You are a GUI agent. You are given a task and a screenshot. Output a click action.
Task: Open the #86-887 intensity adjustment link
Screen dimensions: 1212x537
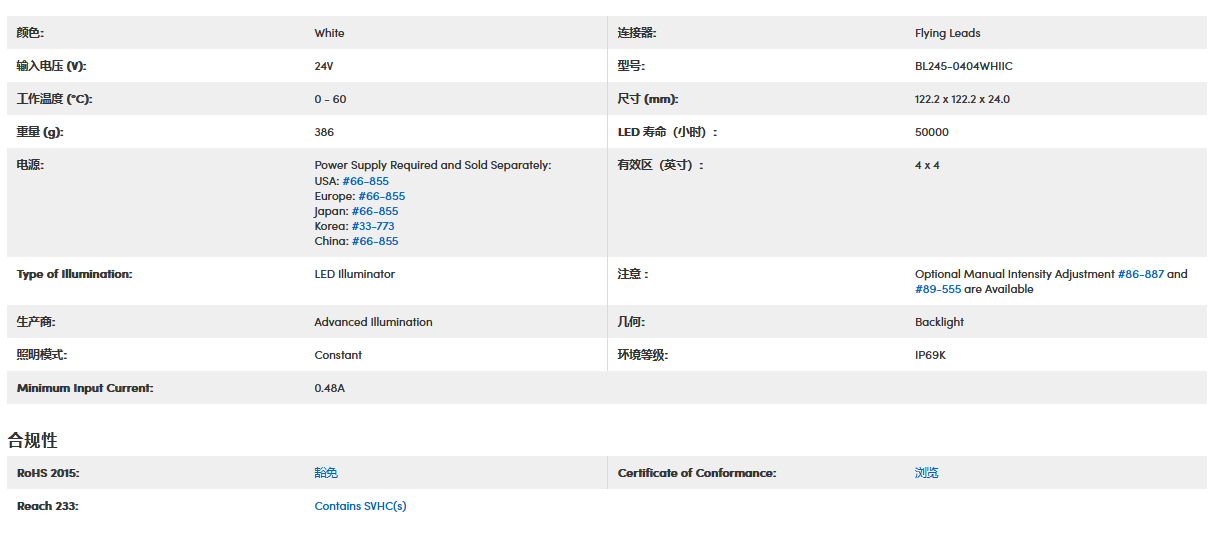1140,274
